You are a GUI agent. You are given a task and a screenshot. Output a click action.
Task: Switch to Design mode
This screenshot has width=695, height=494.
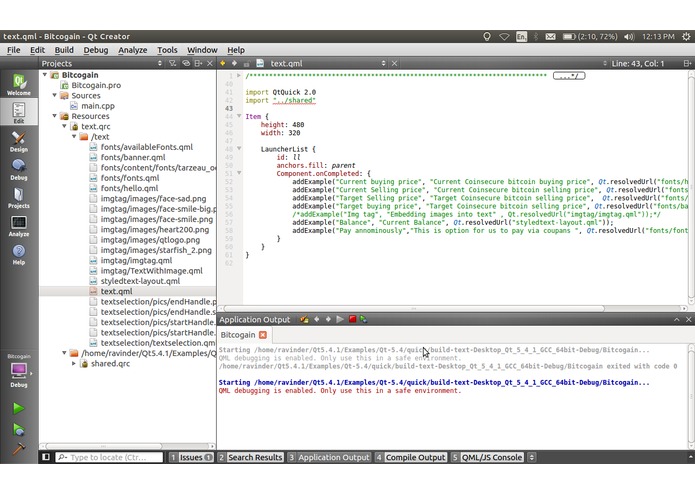click(19, 141)
